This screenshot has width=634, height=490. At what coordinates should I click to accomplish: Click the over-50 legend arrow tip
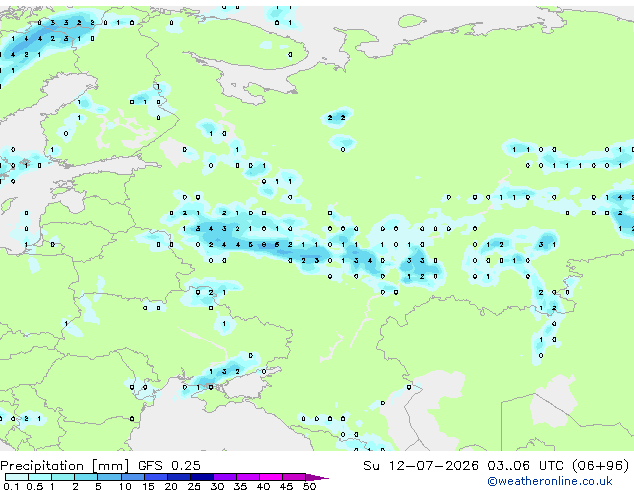pos(317,477)
